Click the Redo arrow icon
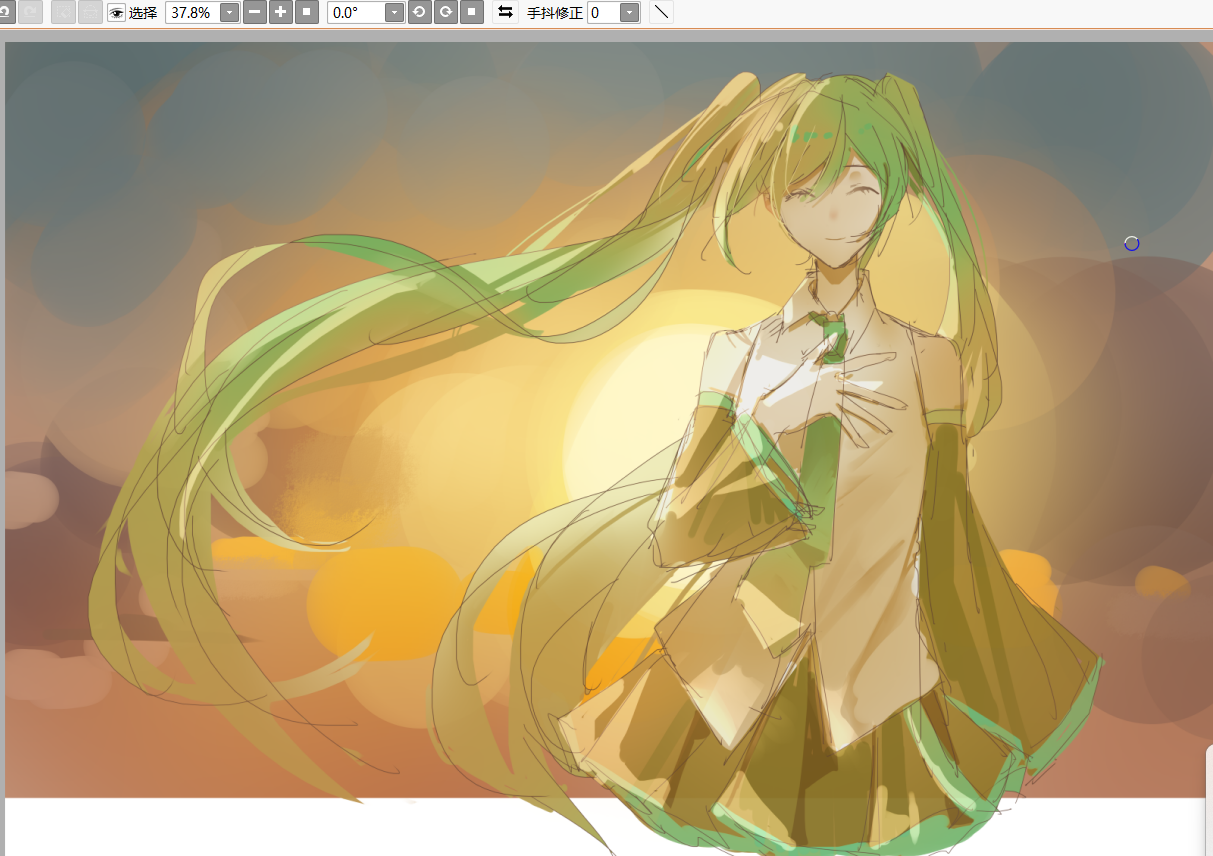The height and width of the screenshot is (856, 1213). click(x=30, y=12)
